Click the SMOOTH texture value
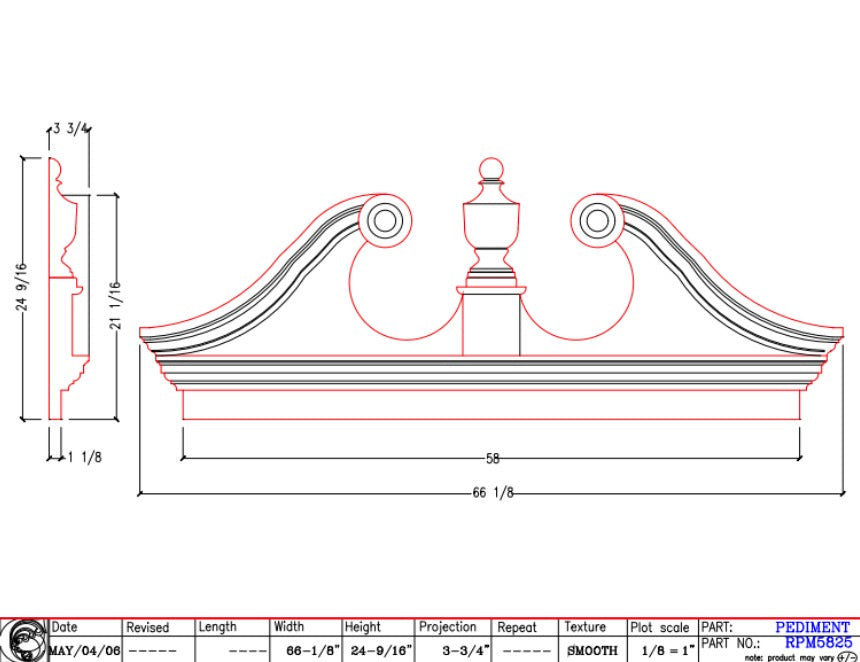 click(592, 650)
